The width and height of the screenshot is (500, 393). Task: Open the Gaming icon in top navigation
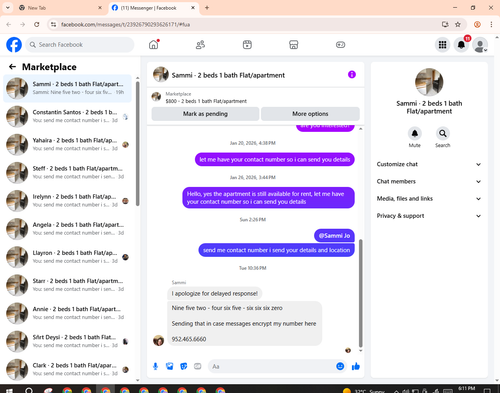click(340, 45)
